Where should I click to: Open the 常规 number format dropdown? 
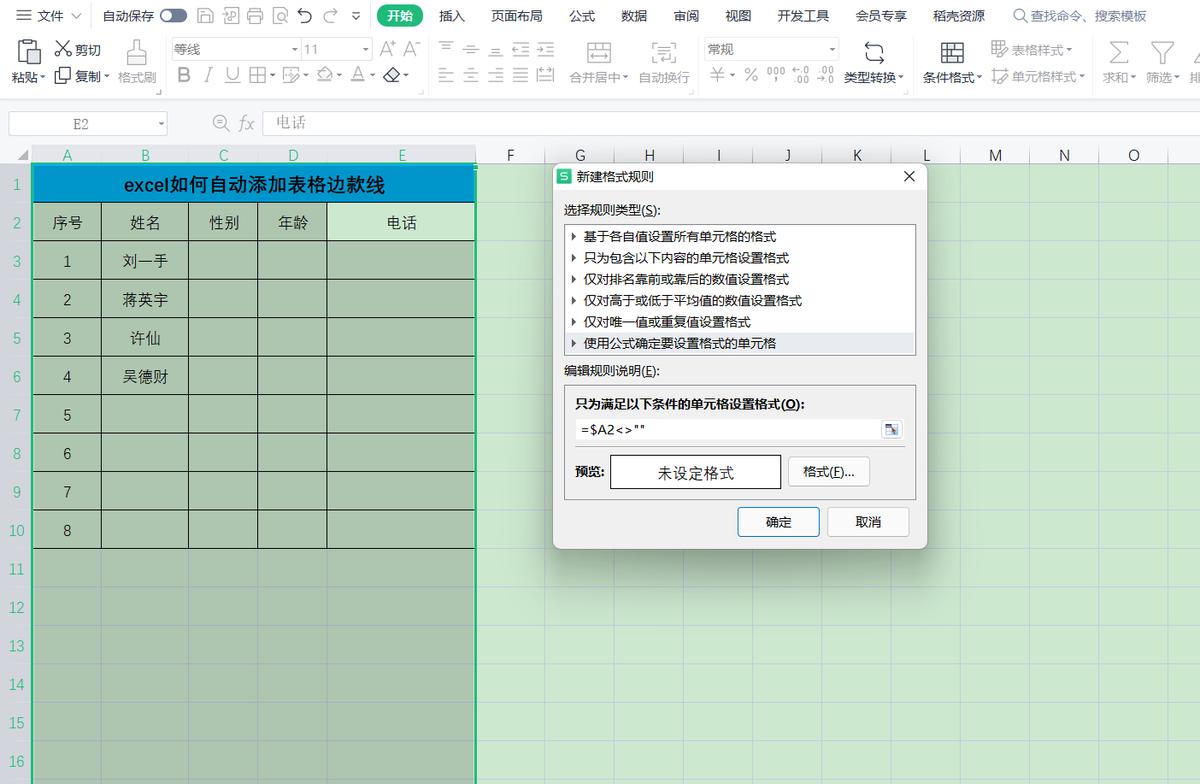(x=833, y=48)
